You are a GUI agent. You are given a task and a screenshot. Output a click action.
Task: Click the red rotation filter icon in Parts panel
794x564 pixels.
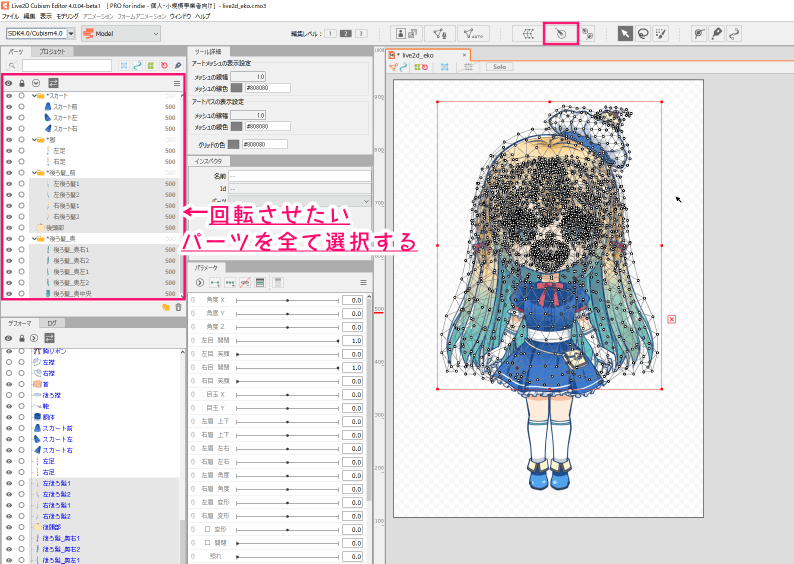(164, 65)
